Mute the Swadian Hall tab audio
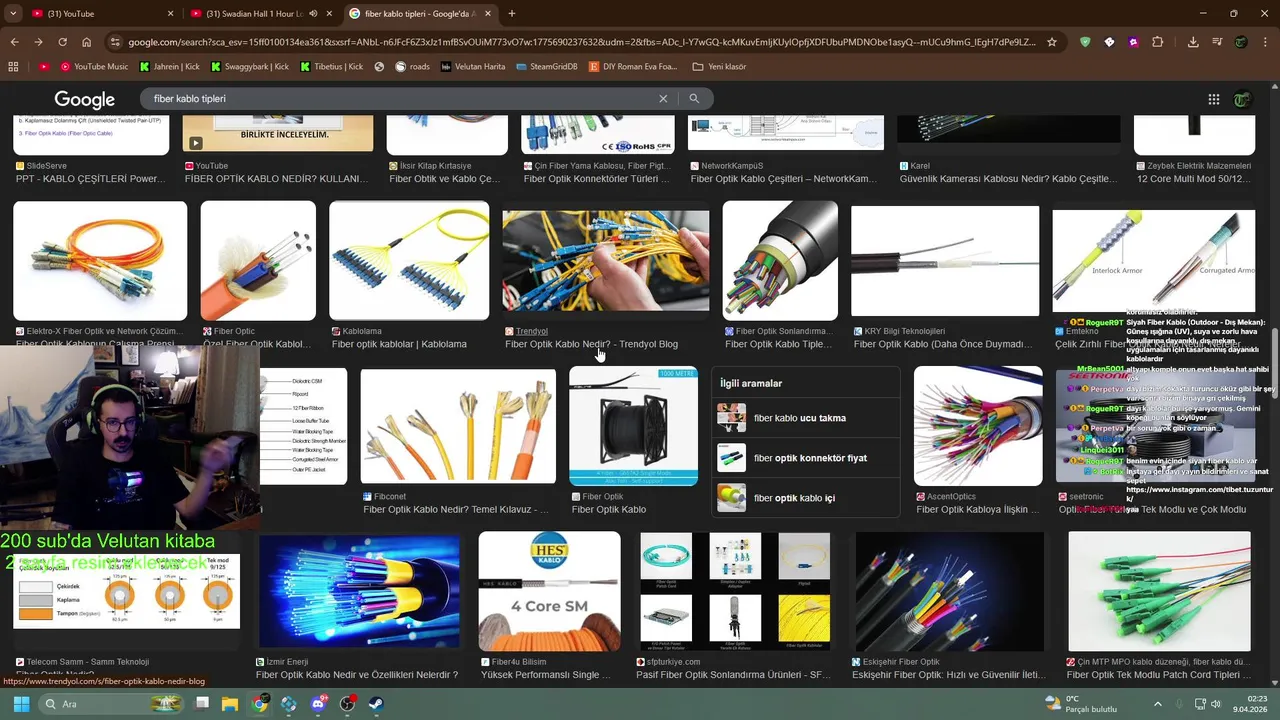This screenshot has width=1280, height=720. pos(313,14)
